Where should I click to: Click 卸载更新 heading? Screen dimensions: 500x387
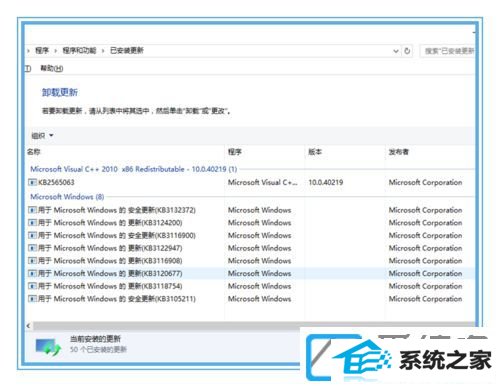coord(60,92)
